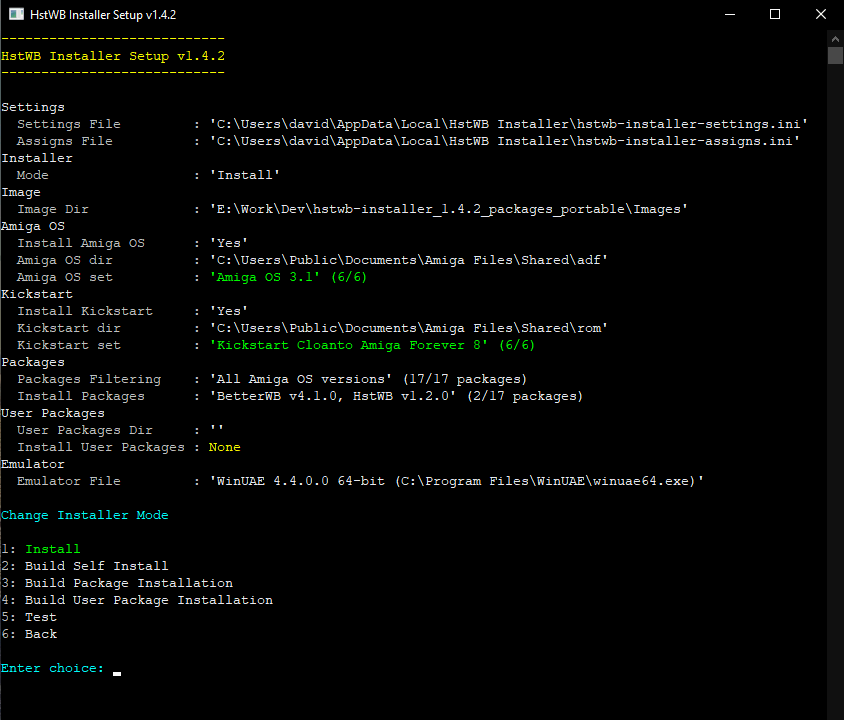844x720 pixels.
Task: Click the WinUAE Emulator File value
Action: click(x=456, y=481)
